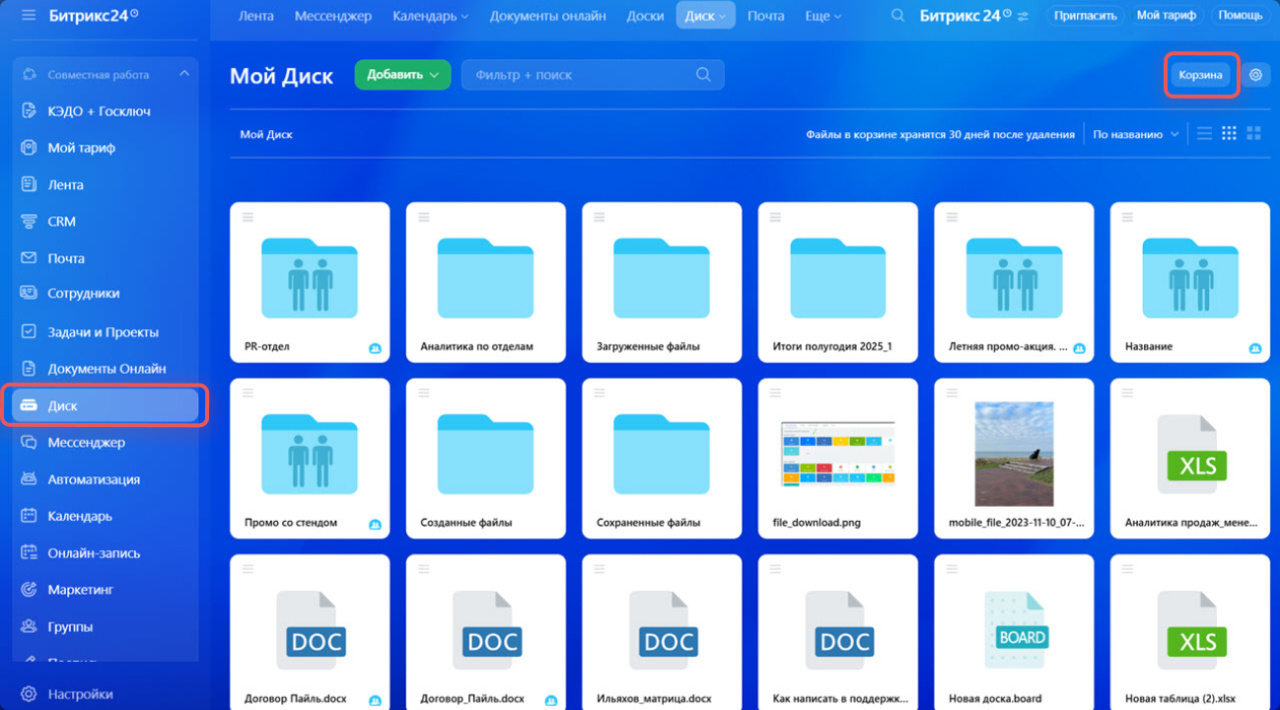Image resolution: width=1280 pixels, height=710 pixels.
Task: Open the По названию sort dropdown
Action: (1135, 134)
